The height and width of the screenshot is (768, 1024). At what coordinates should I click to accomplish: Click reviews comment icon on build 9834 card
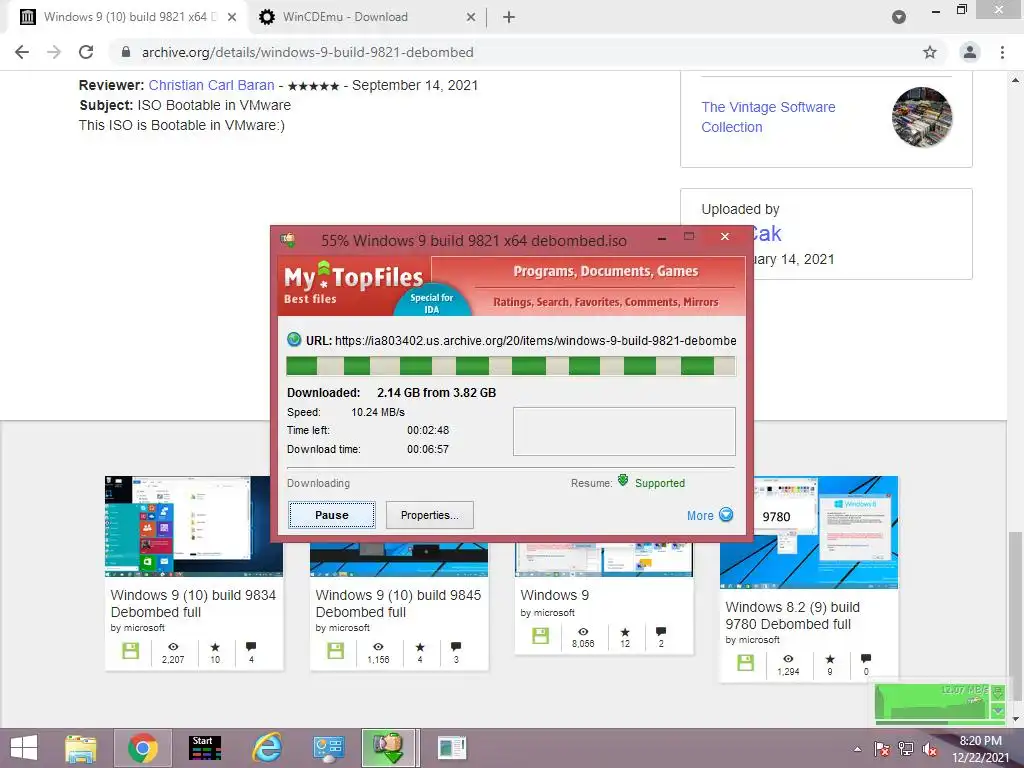click(251, 647)
